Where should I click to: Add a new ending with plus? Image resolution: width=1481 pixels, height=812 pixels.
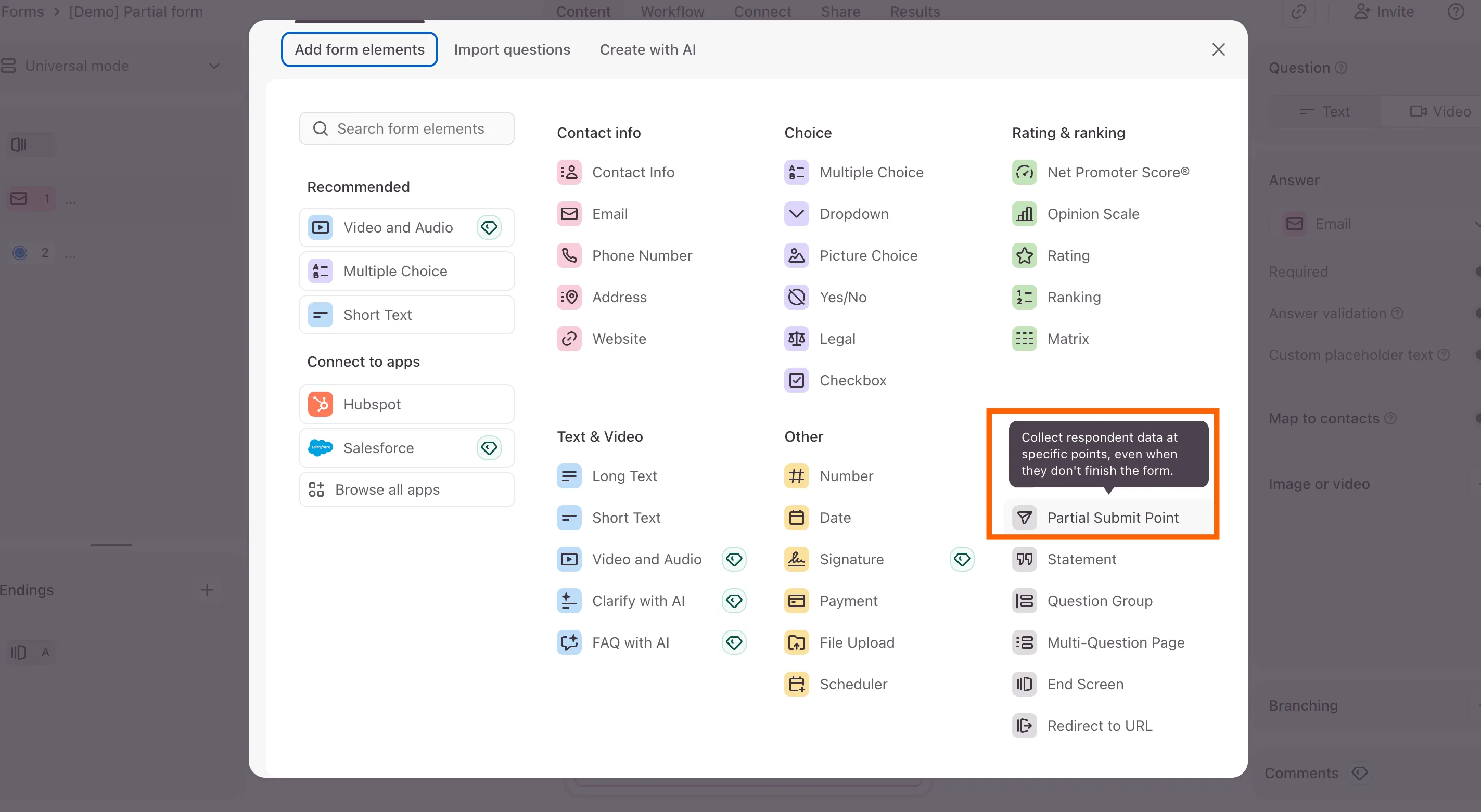[207, 589]
